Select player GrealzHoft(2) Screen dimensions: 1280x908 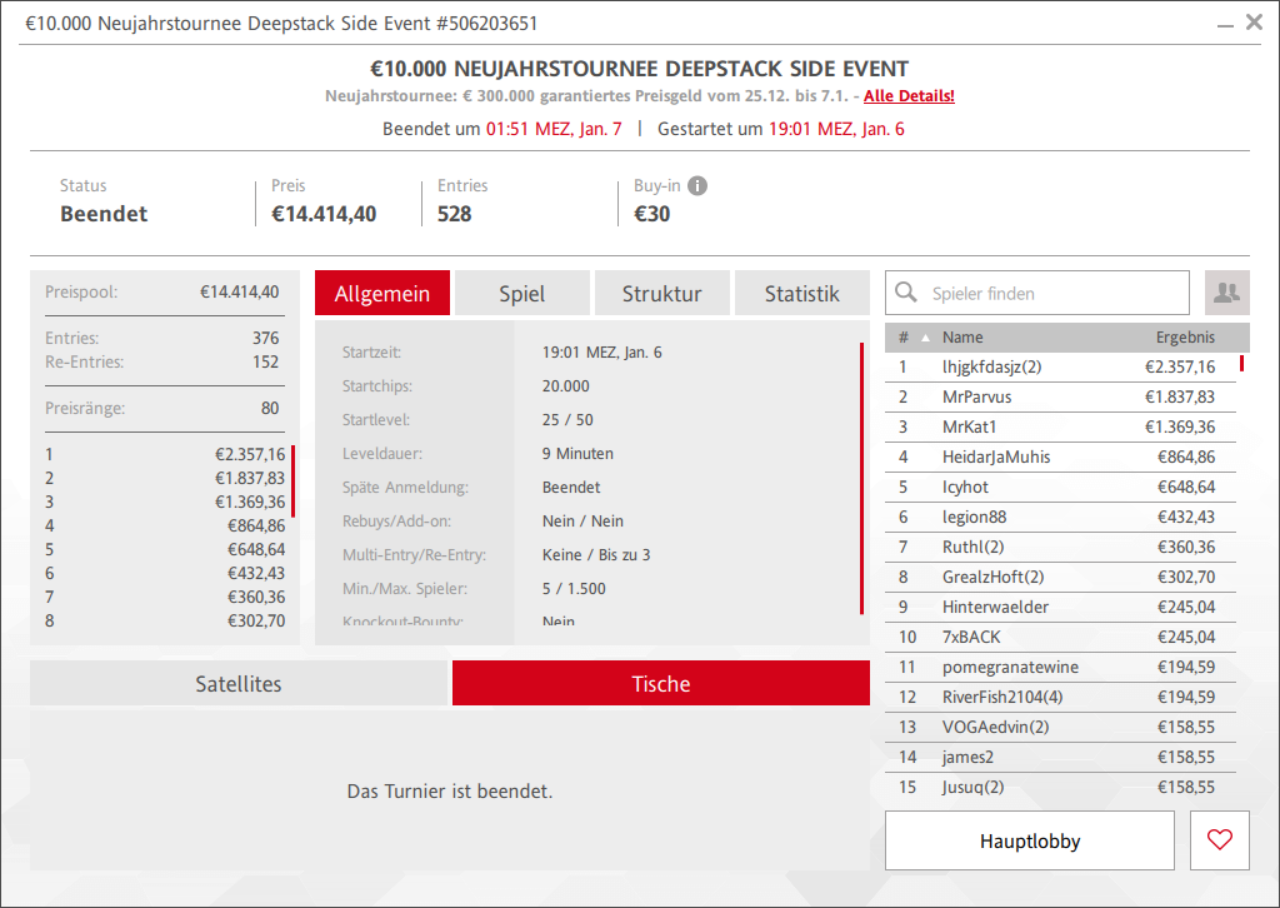tap(1060, 577)
